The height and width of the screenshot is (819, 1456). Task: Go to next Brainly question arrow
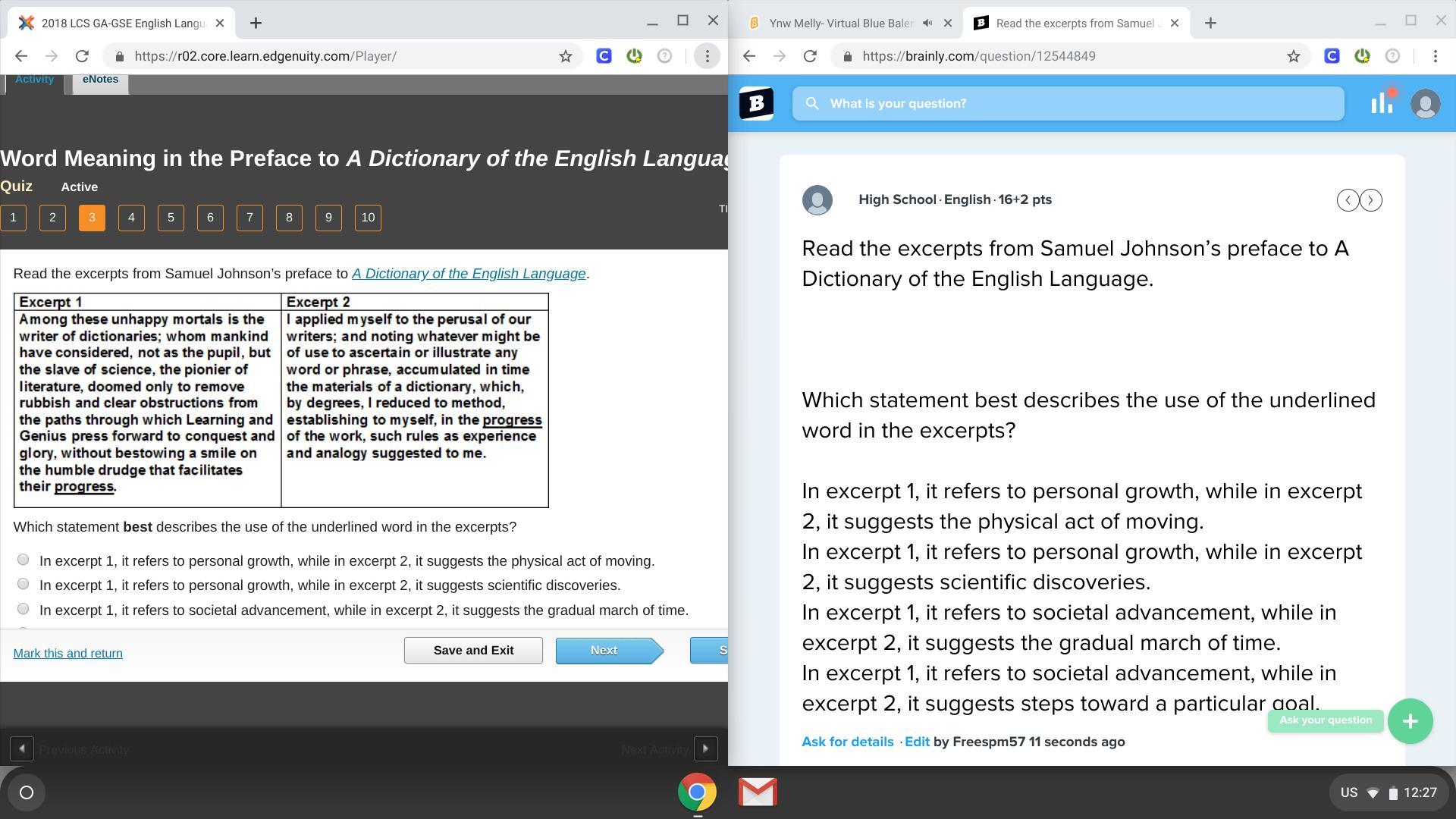coord(1370,200)
